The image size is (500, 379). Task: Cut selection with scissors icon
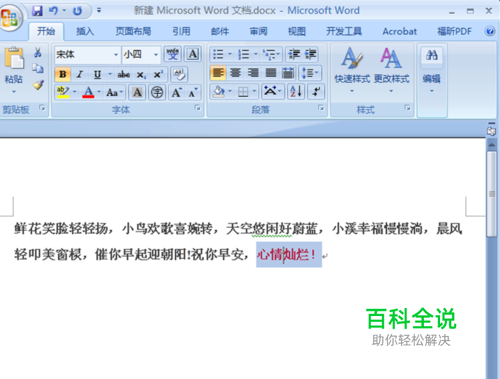point(38,53)
